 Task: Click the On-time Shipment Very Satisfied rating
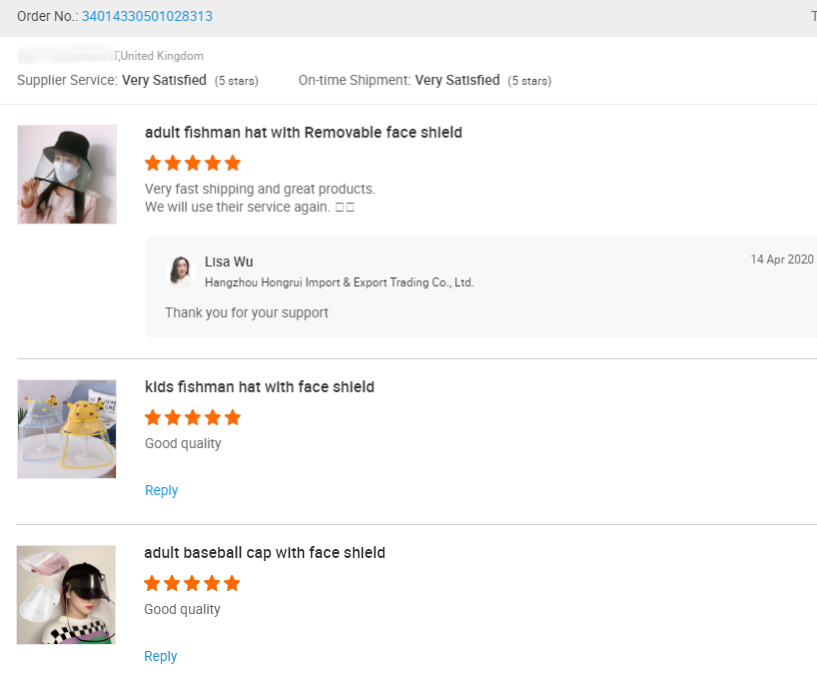click(x=457, y=80)
